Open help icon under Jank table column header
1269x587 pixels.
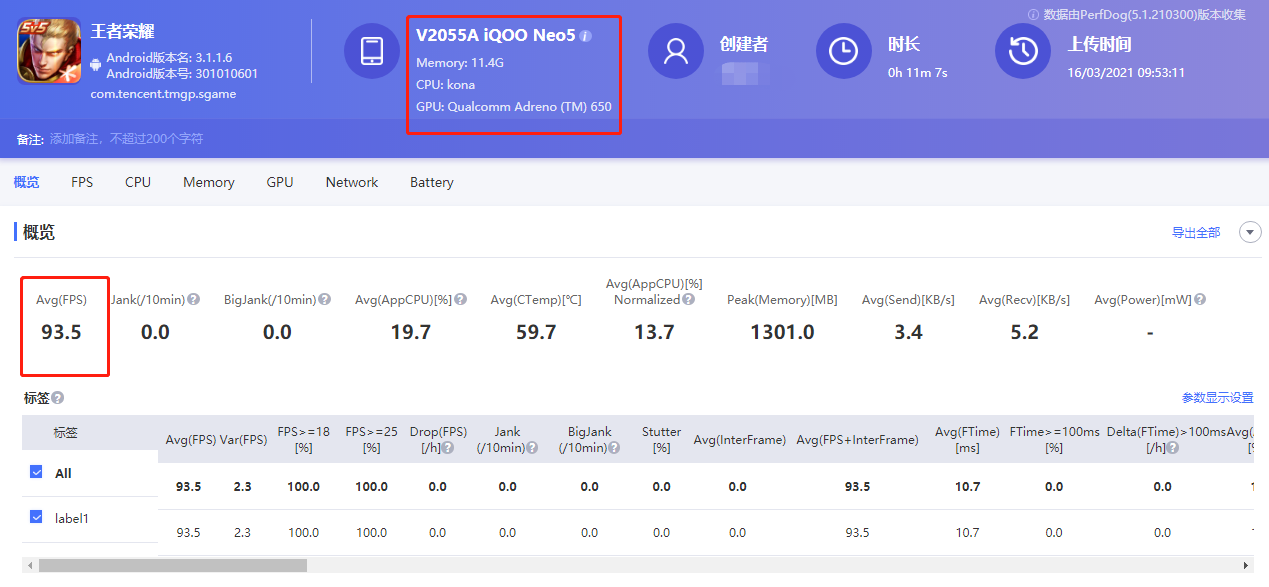531,448
